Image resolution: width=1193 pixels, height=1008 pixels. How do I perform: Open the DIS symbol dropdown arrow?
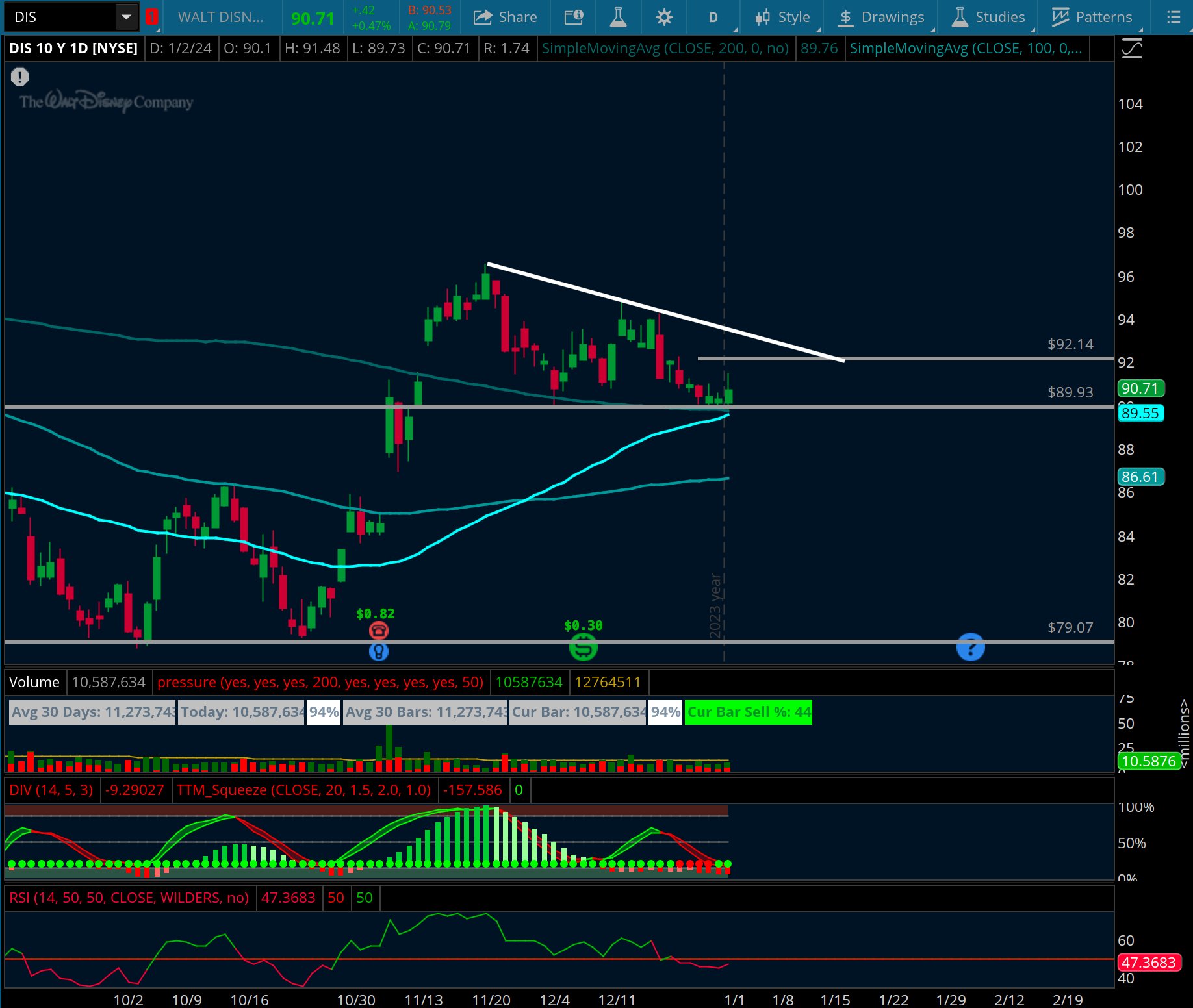point(126,17)
